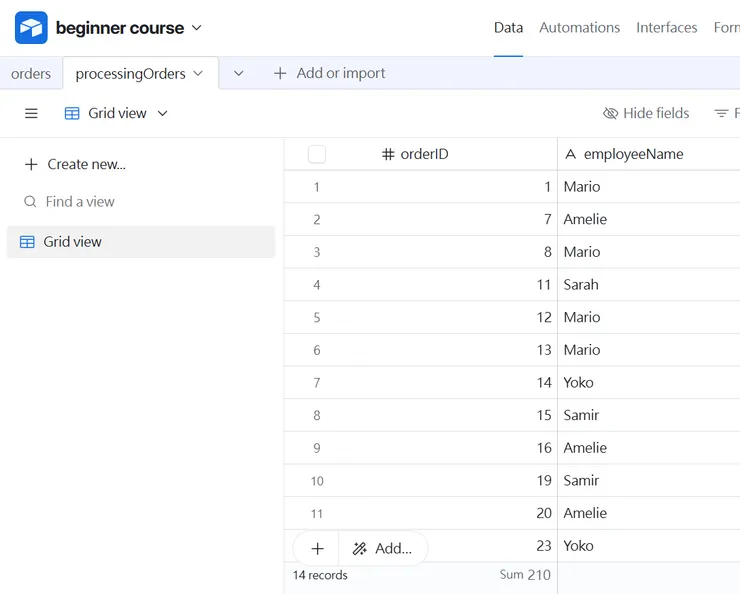Open the hidden tables list chevron
The image size is (740, 594).
coord(238,73)
